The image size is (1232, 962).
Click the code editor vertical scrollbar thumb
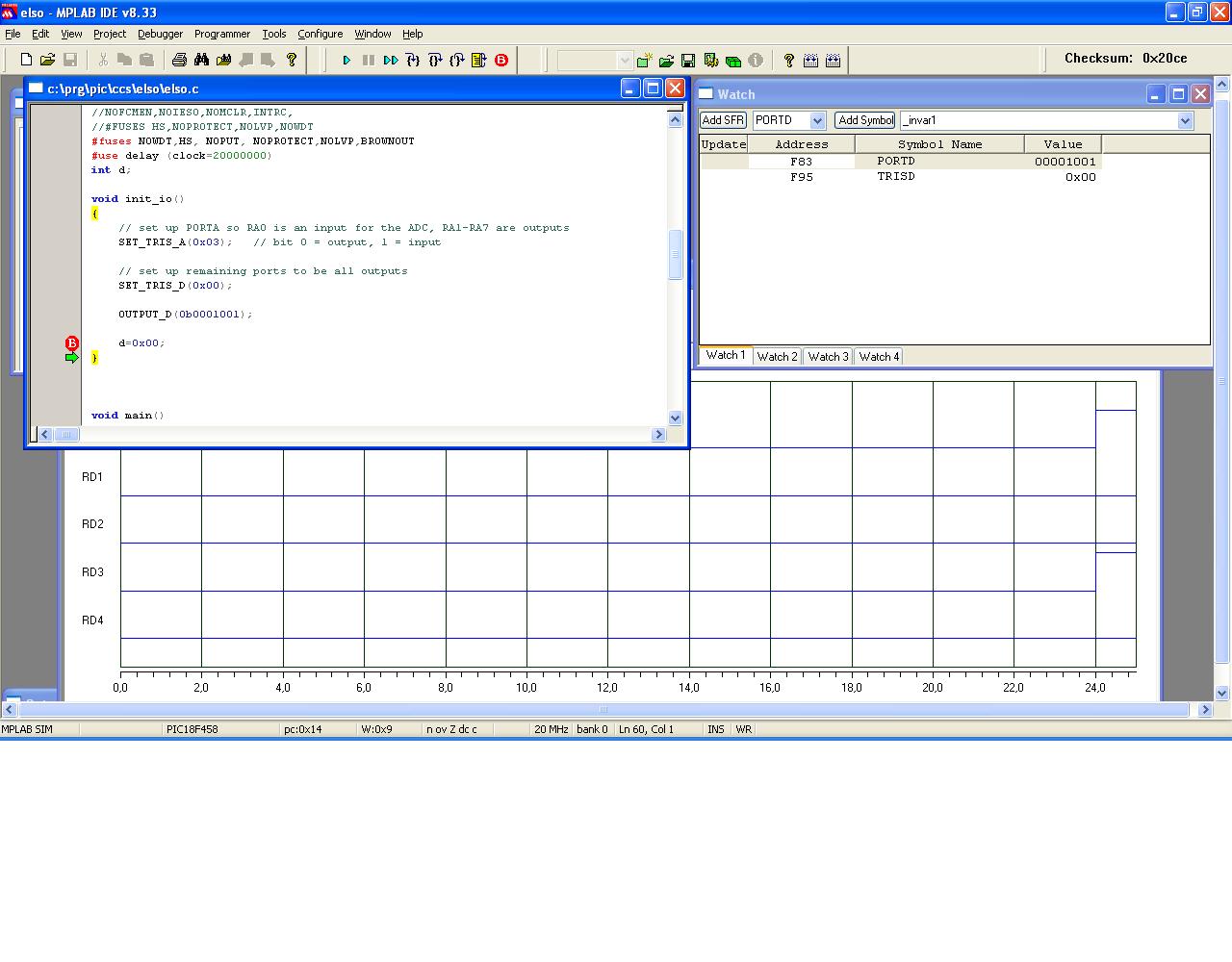(675, 255)
